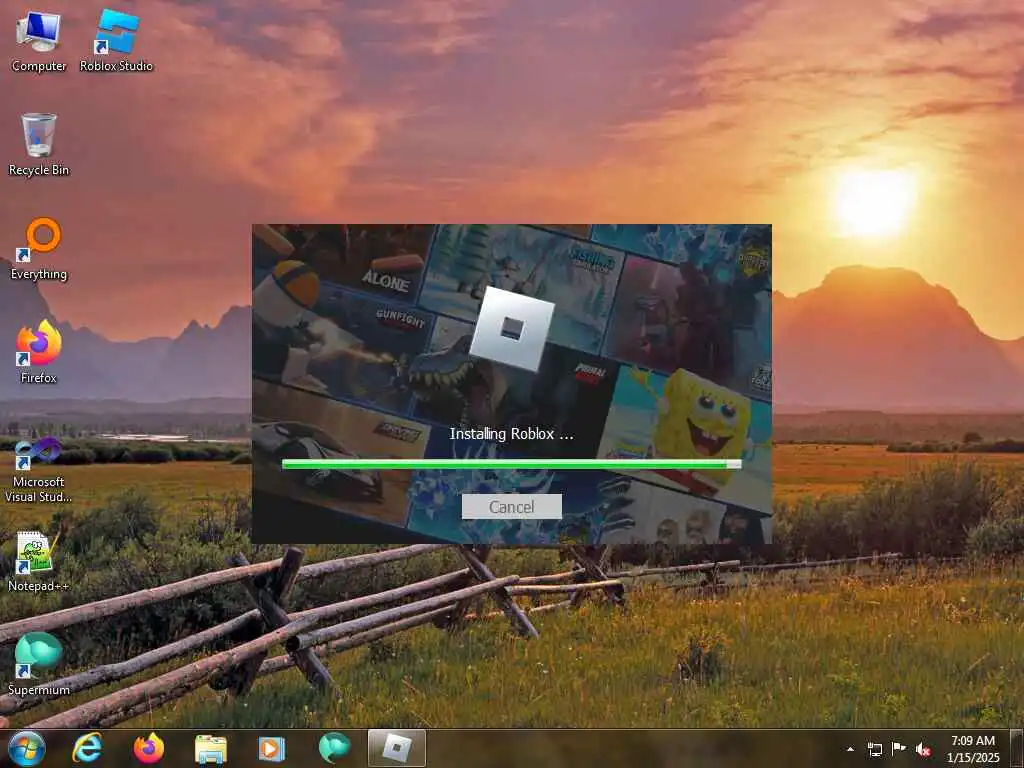Open the Windows Start menu
This screenshot has height=768, width=1024.
tap(27, 748)
